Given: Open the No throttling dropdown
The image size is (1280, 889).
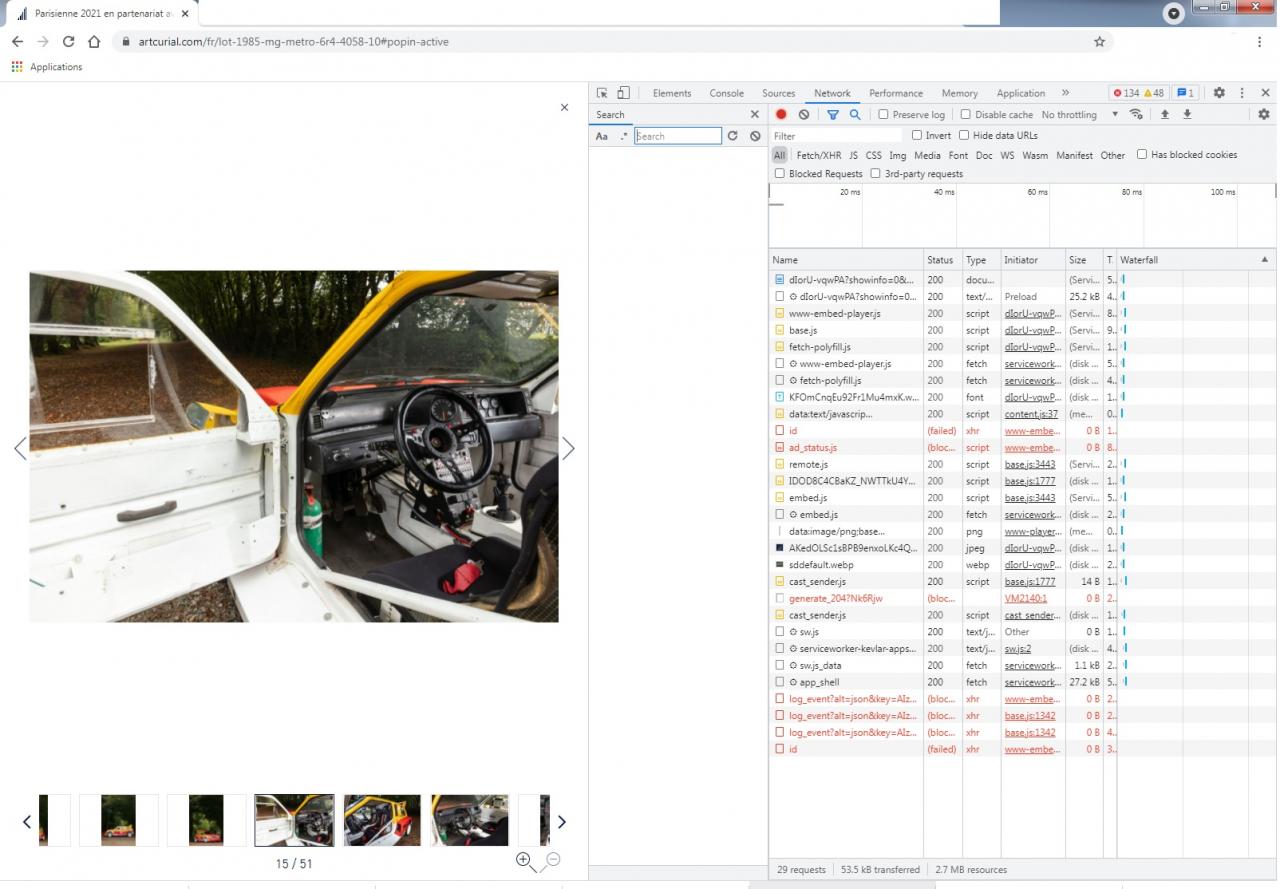Looking at the screenshot, I should coord(1079,115).
